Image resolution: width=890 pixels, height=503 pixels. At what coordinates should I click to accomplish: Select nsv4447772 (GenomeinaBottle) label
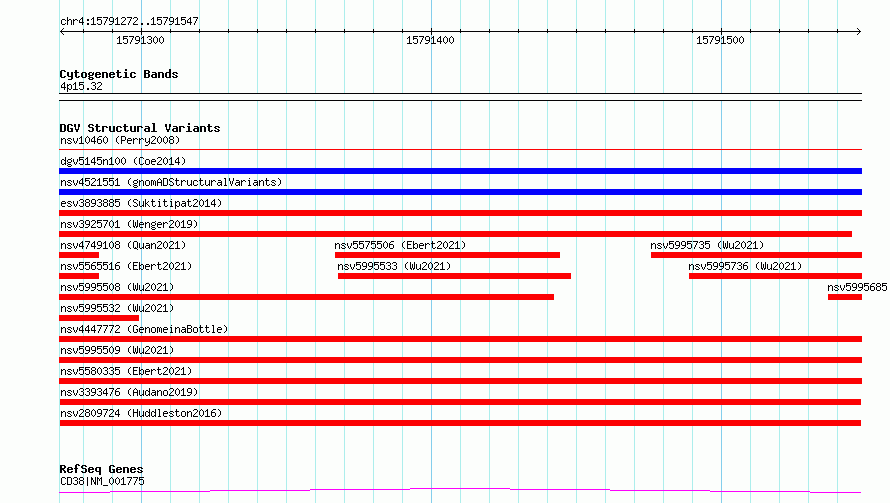point(144,329)
